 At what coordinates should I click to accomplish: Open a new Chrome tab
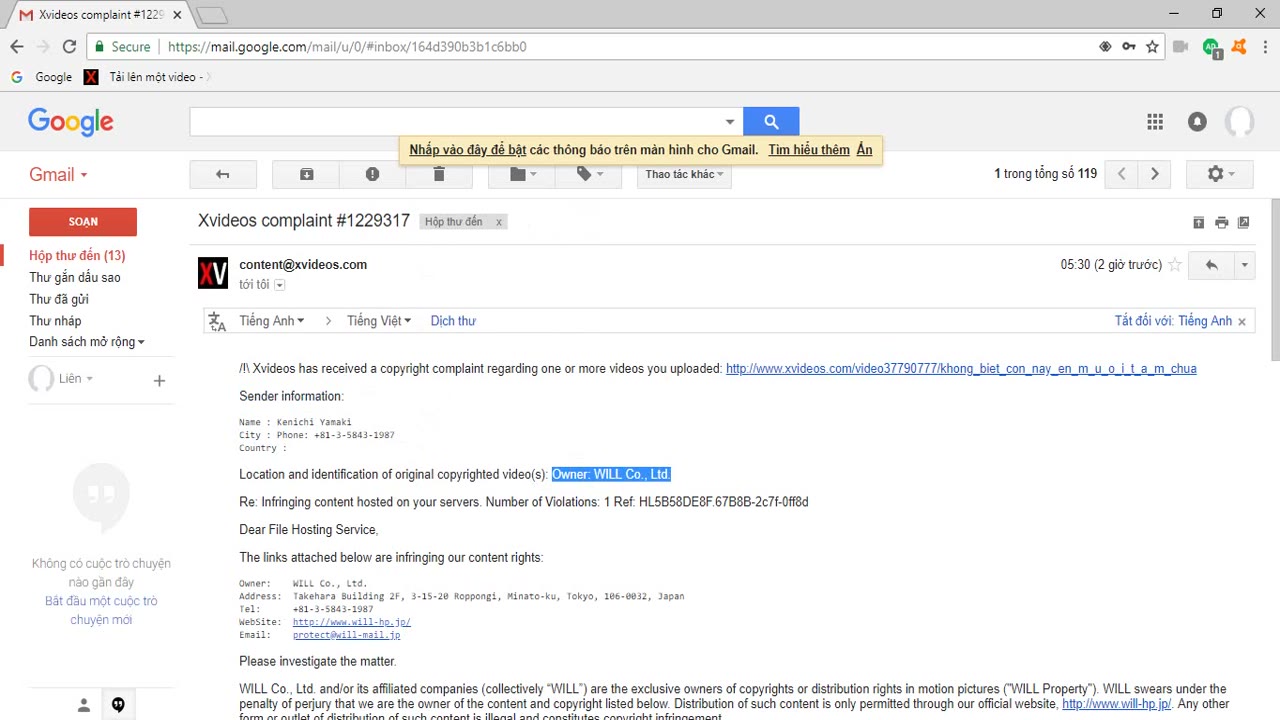click(x=212, y=15)
